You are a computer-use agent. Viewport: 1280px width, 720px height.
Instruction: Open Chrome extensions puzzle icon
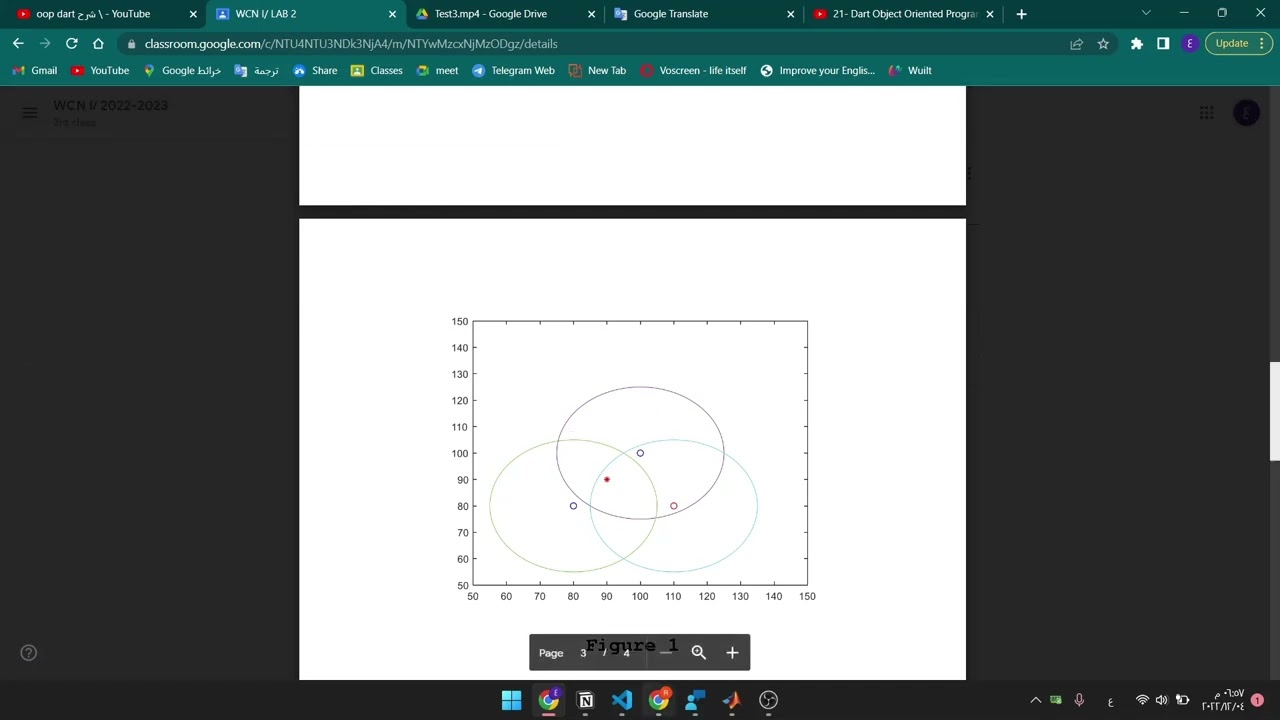(x=1137, y=43)
